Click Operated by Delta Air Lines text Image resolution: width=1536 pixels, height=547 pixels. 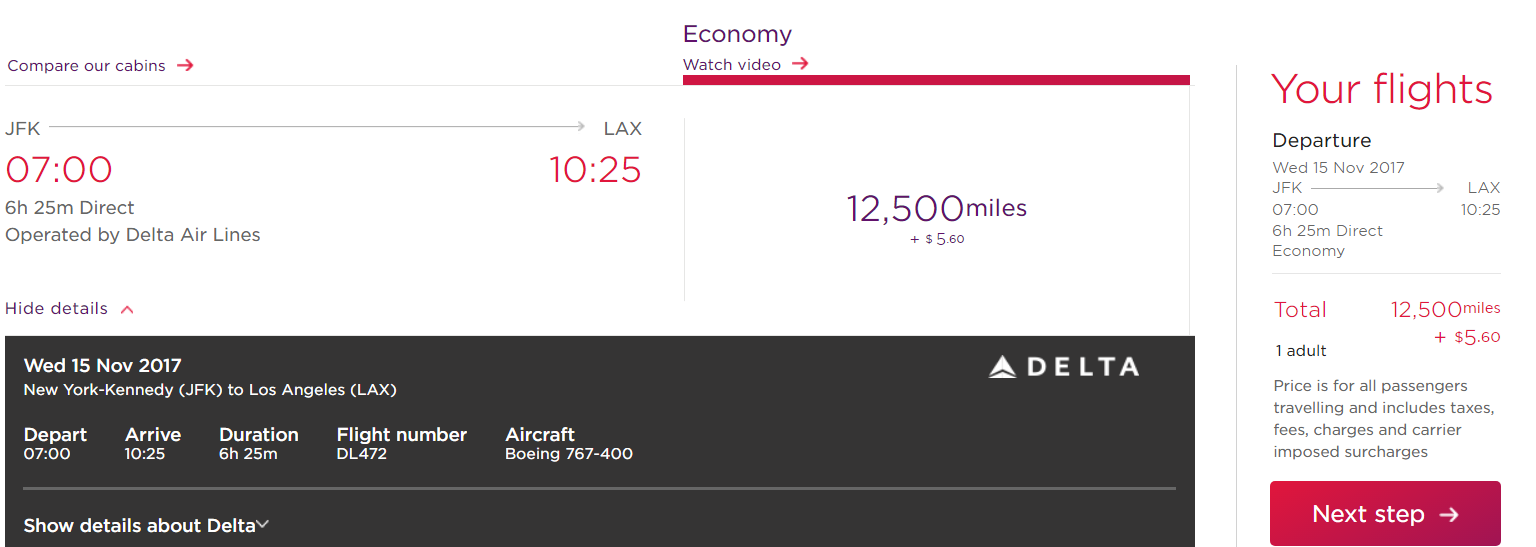pos(133,235)
